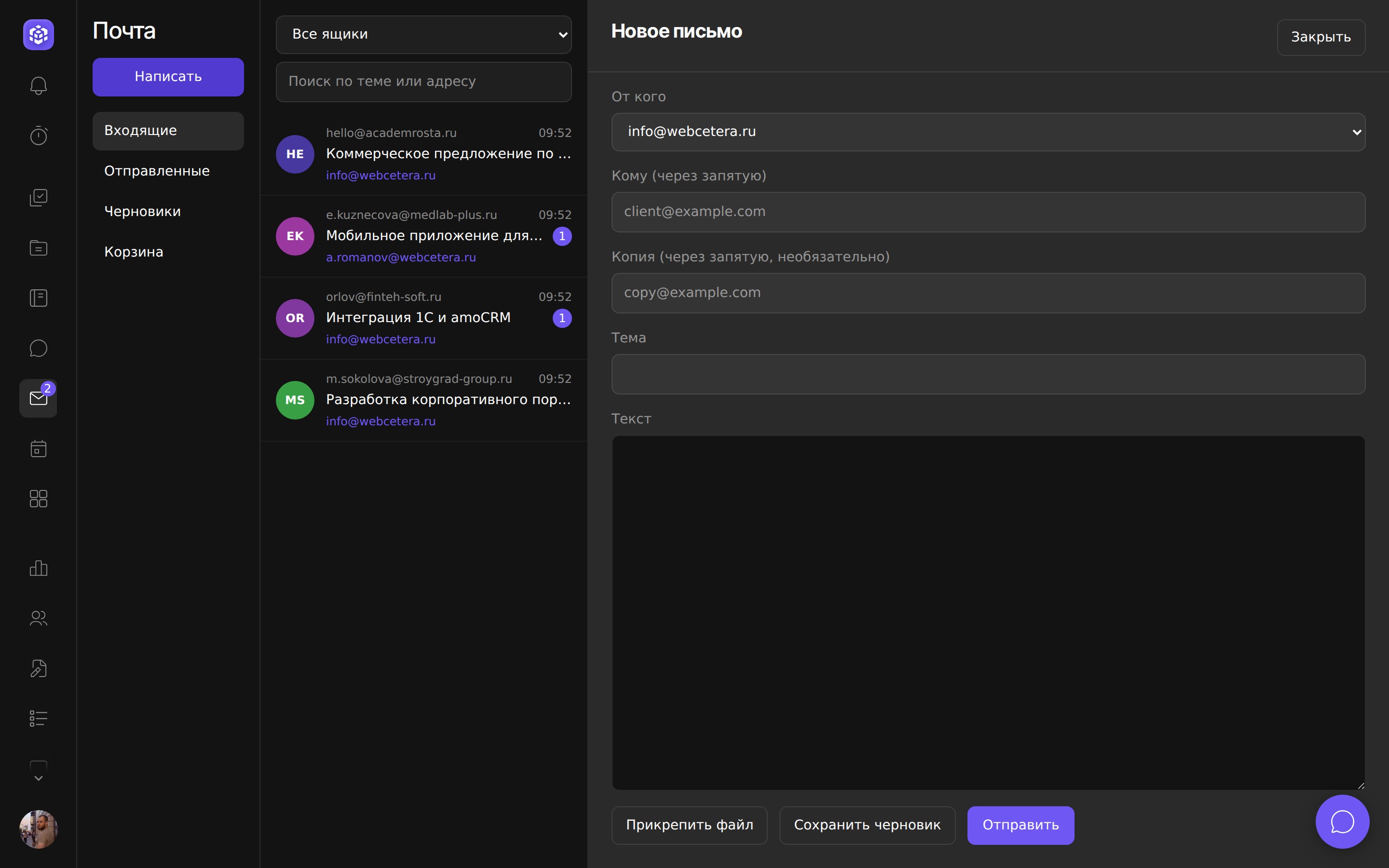Click the Отправить send button
Image resolution: width=1389 pixels, height=868 pixels.
tap(1021, 826)
